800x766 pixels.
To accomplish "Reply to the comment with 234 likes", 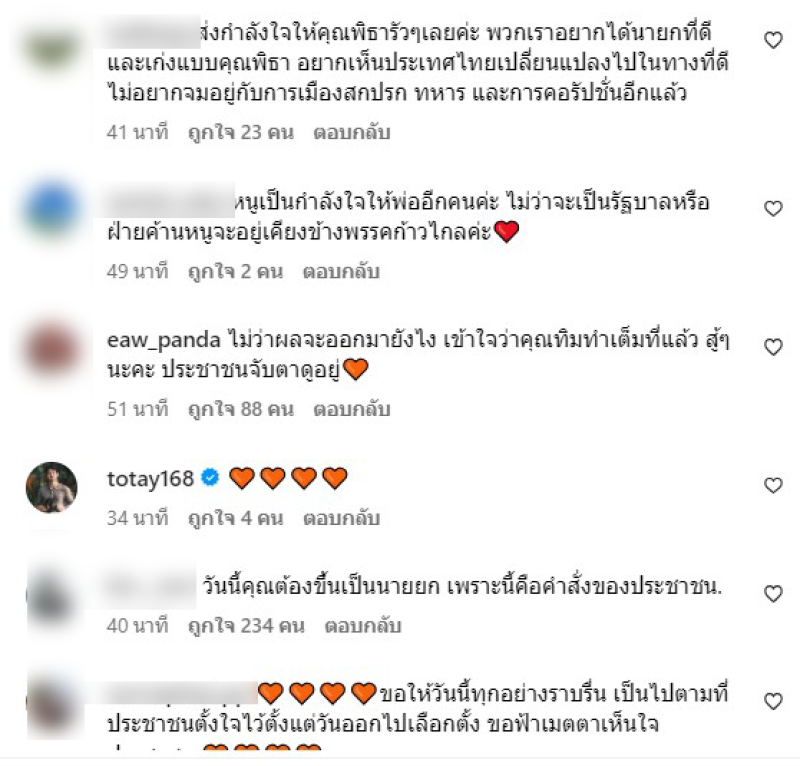I will [x=363, y=626].
